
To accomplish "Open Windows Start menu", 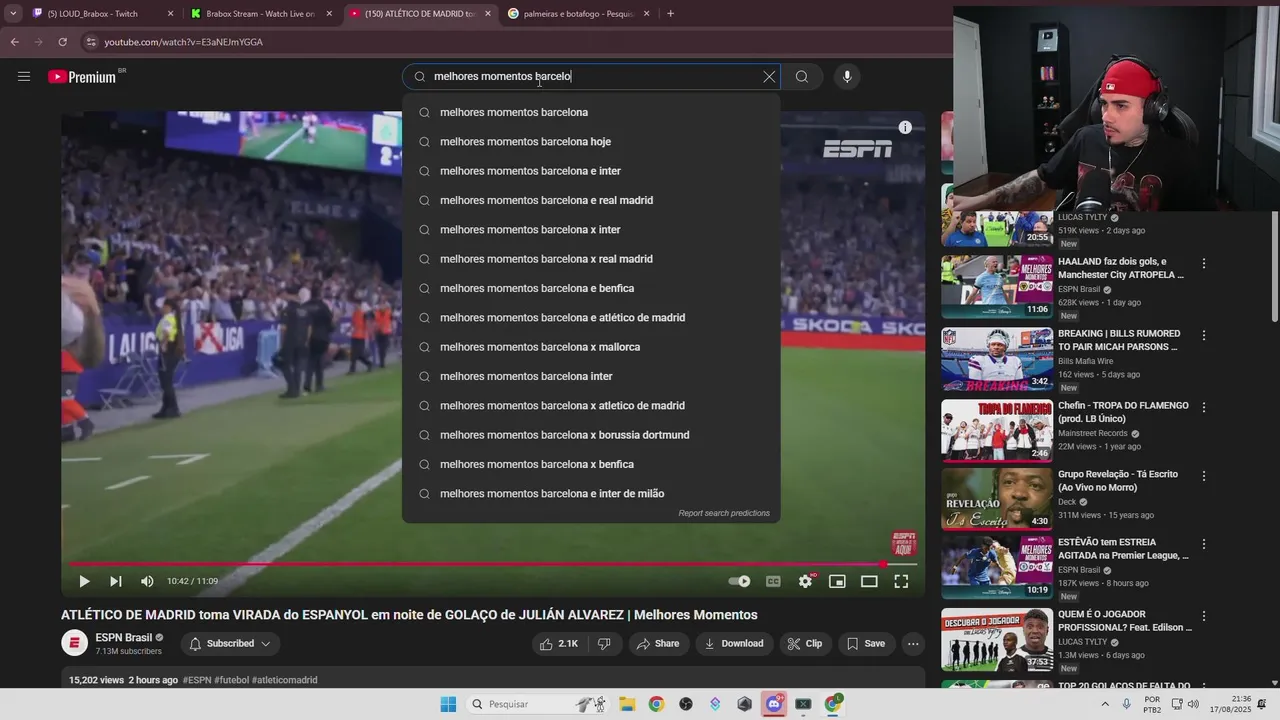I will pyautogui.click(x=448, y=704).
